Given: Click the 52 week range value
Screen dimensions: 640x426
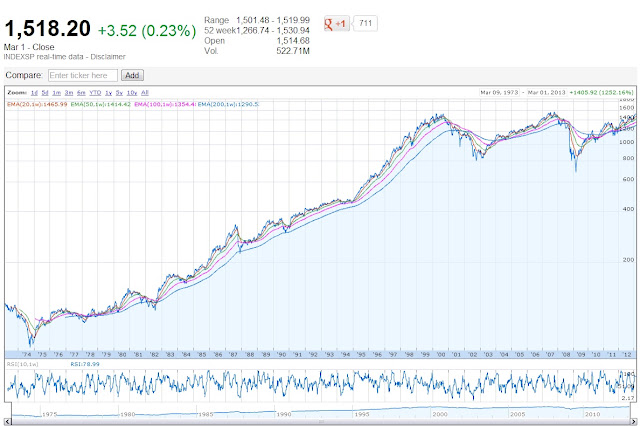Looking at the screenshot, I should [x=273, y=30].
